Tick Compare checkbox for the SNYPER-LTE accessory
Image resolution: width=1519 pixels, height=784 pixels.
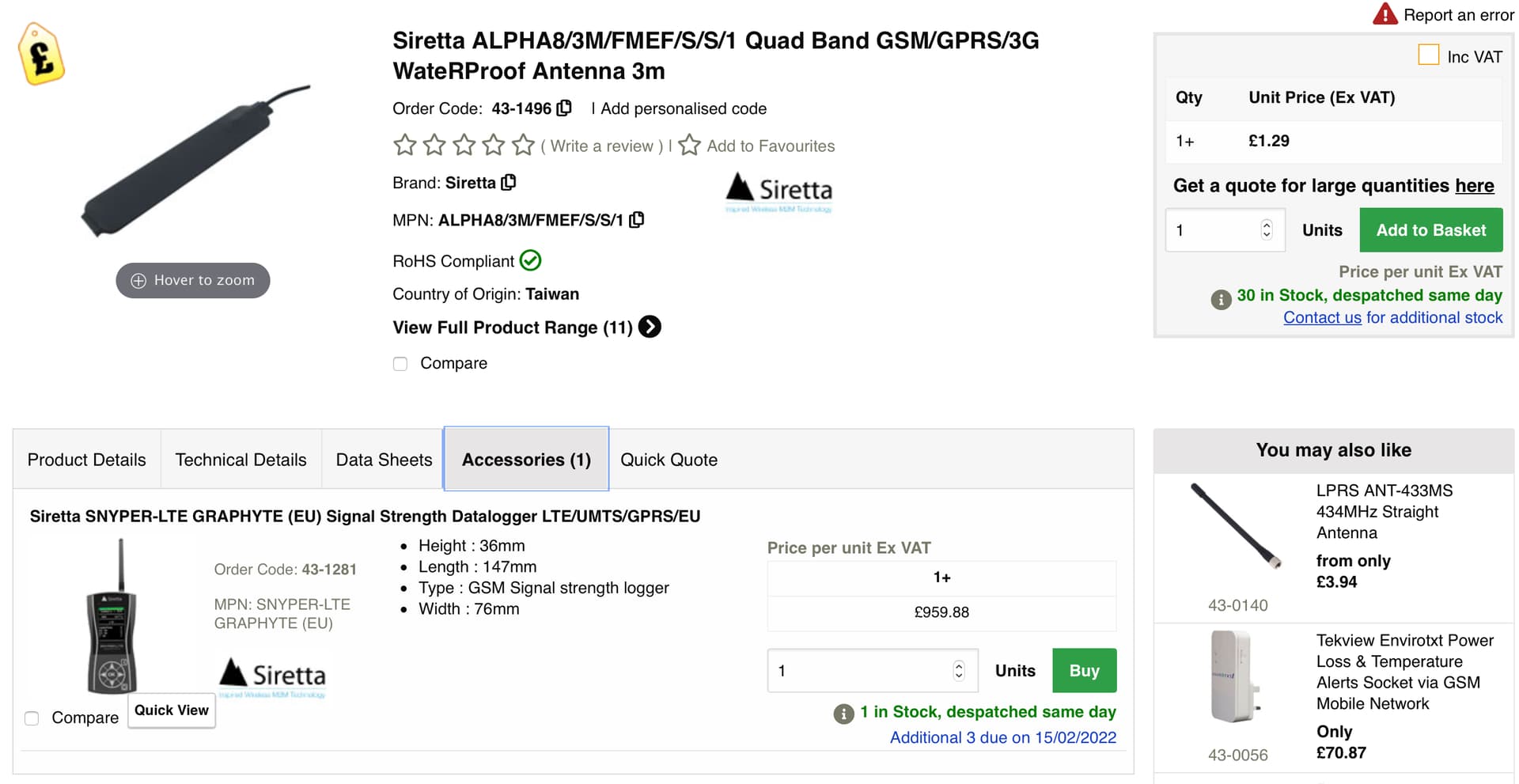click(x=32, y=718)
